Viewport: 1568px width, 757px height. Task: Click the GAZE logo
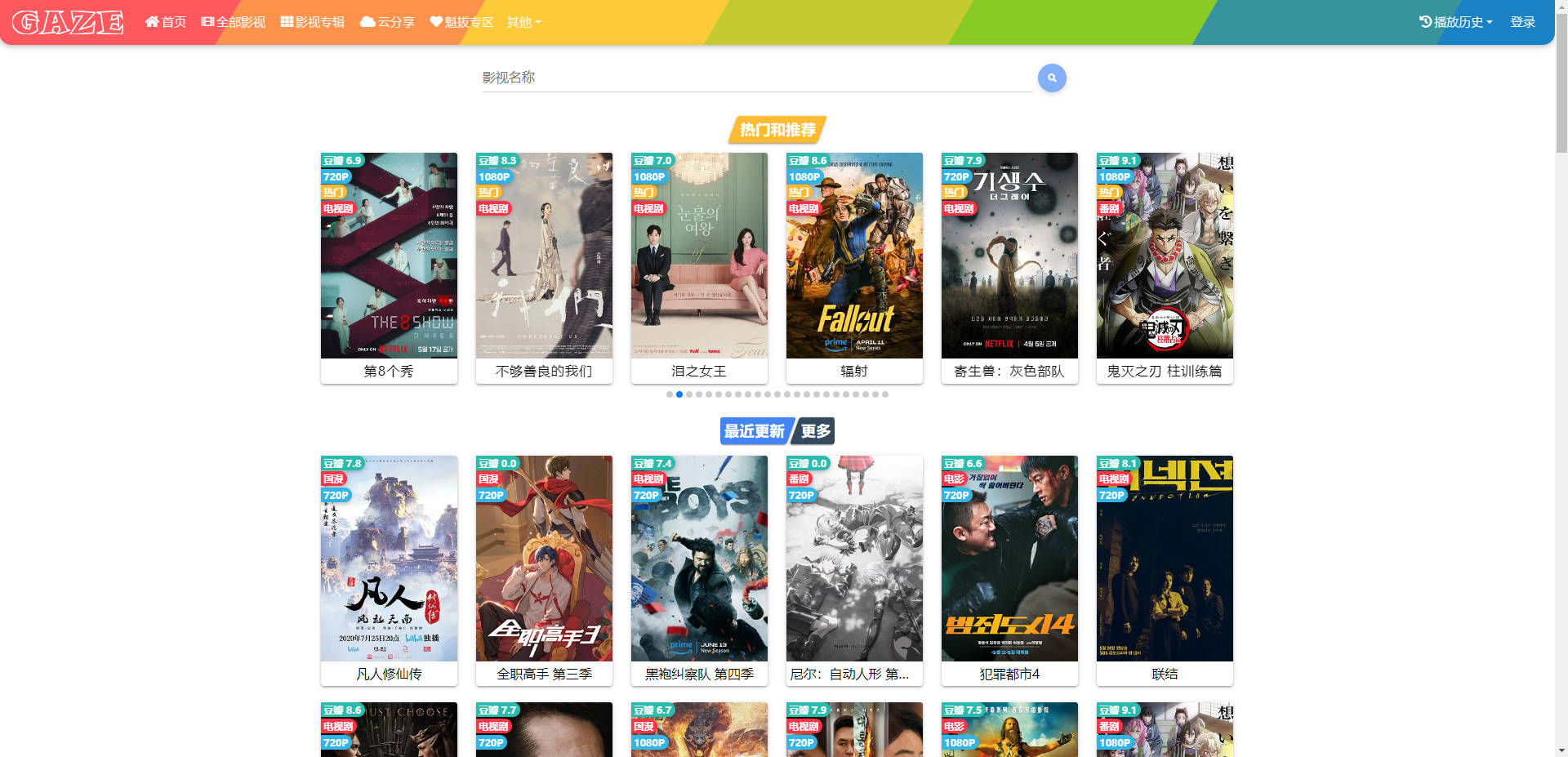(69, 22)
